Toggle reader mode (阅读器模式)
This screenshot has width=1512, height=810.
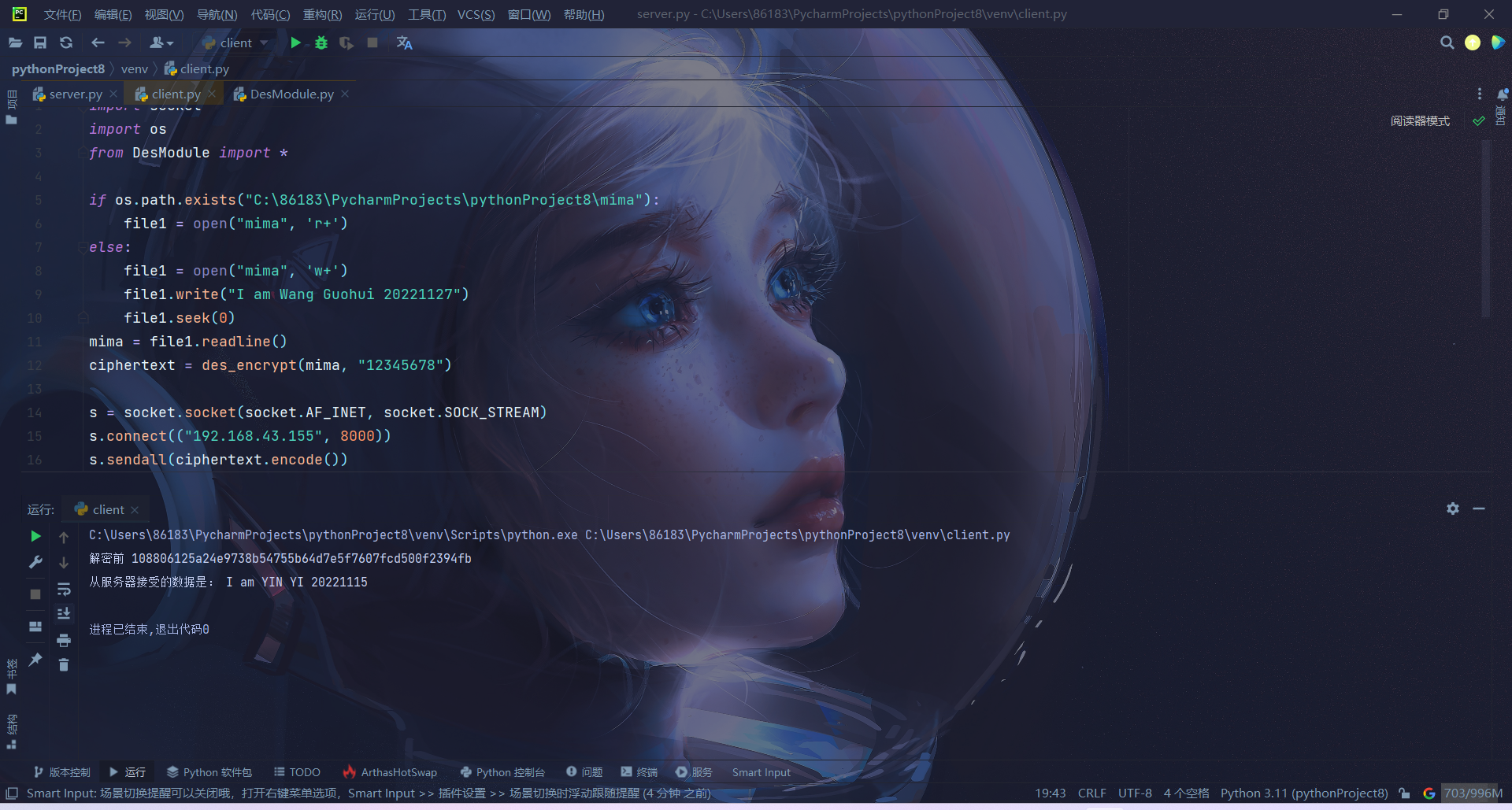click(1420, 121)
